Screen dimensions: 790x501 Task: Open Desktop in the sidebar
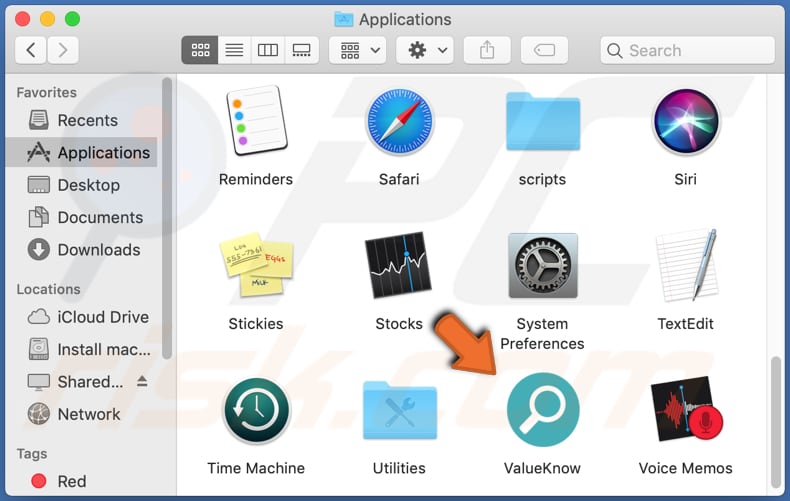pyautogui.click(x=82, y=185)
